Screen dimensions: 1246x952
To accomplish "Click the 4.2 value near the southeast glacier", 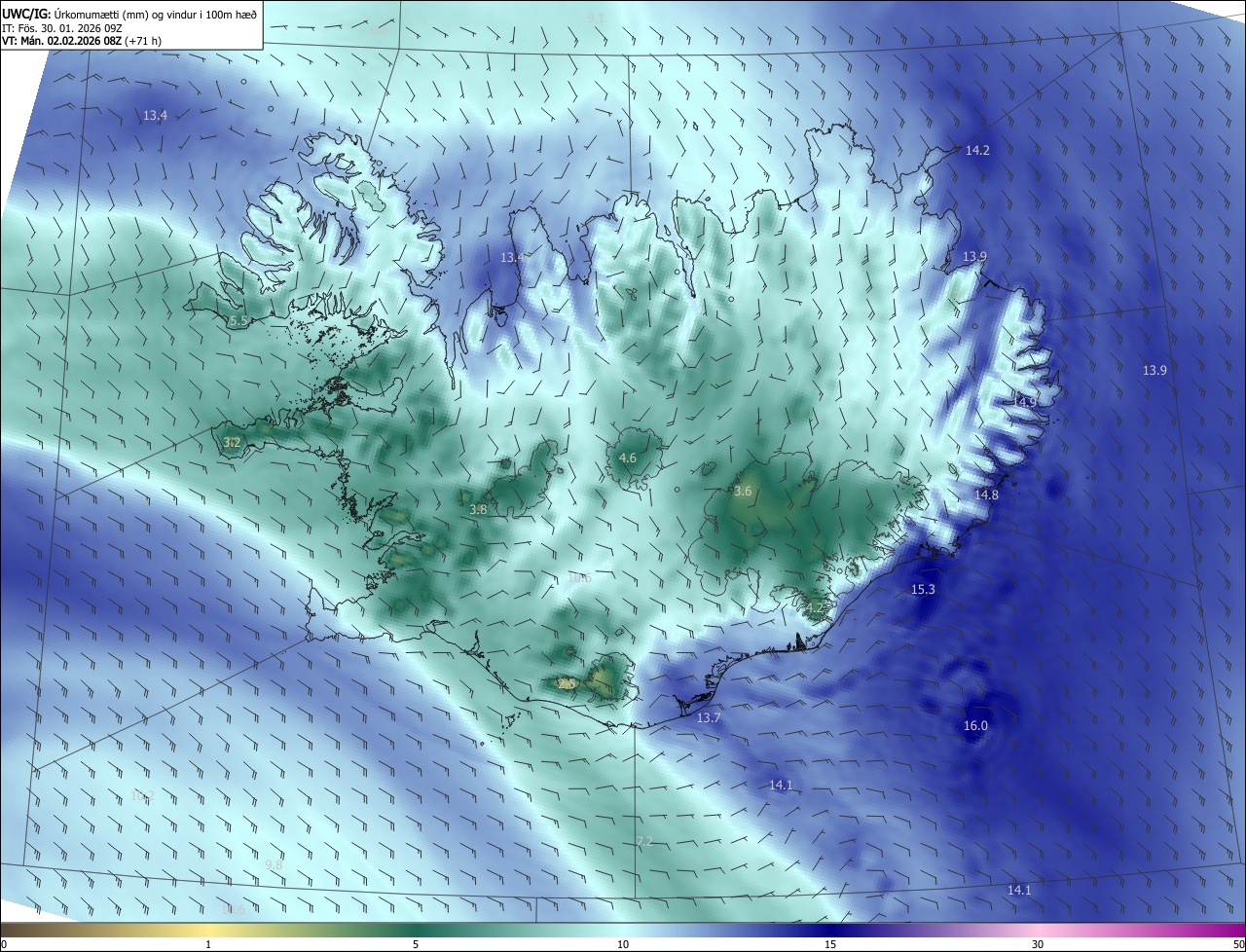I will [815, 608].
